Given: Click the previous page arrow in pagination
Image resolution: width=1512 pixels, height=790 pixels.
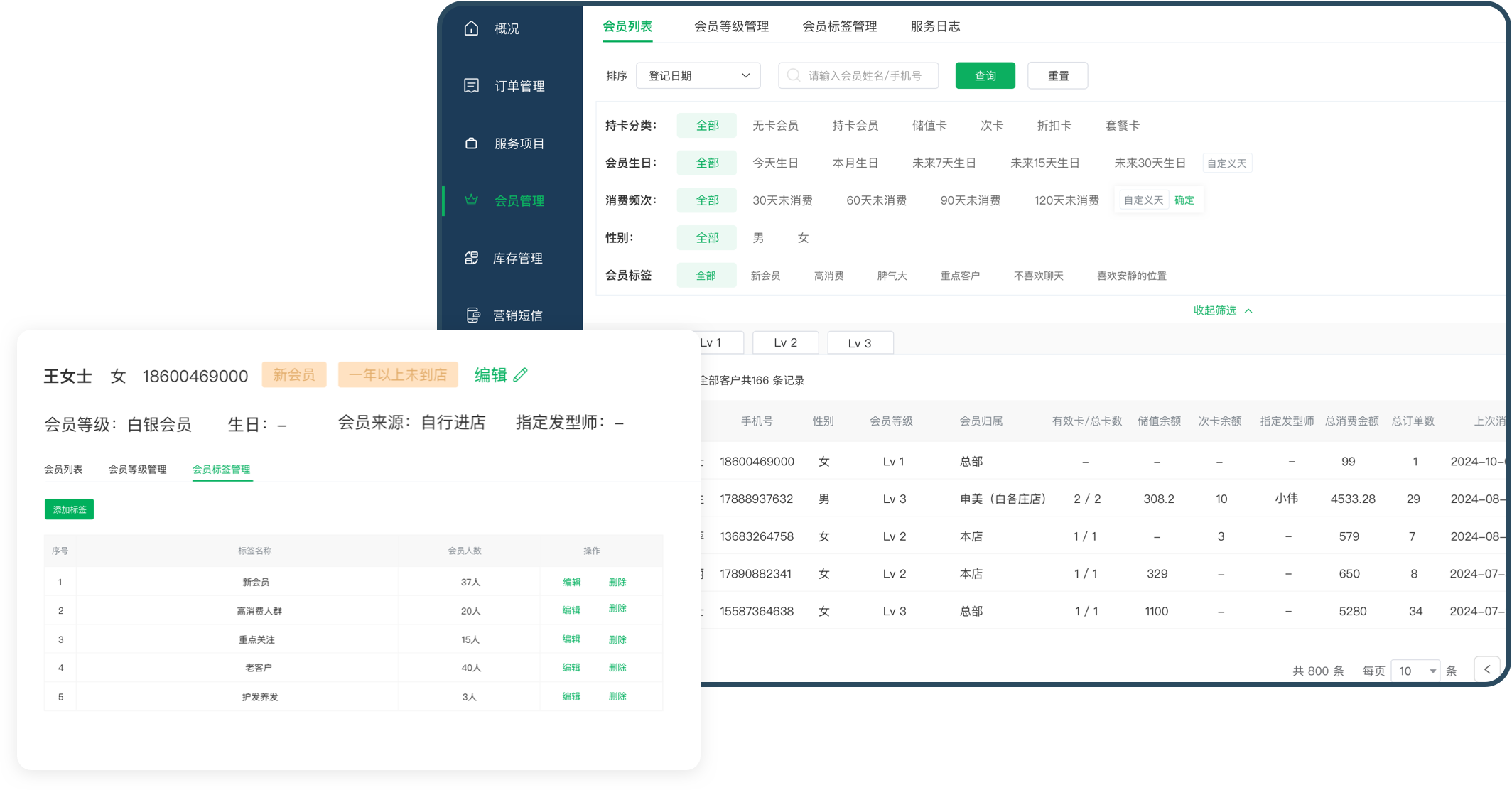Looking at the screenshot, I should 1486,670.
